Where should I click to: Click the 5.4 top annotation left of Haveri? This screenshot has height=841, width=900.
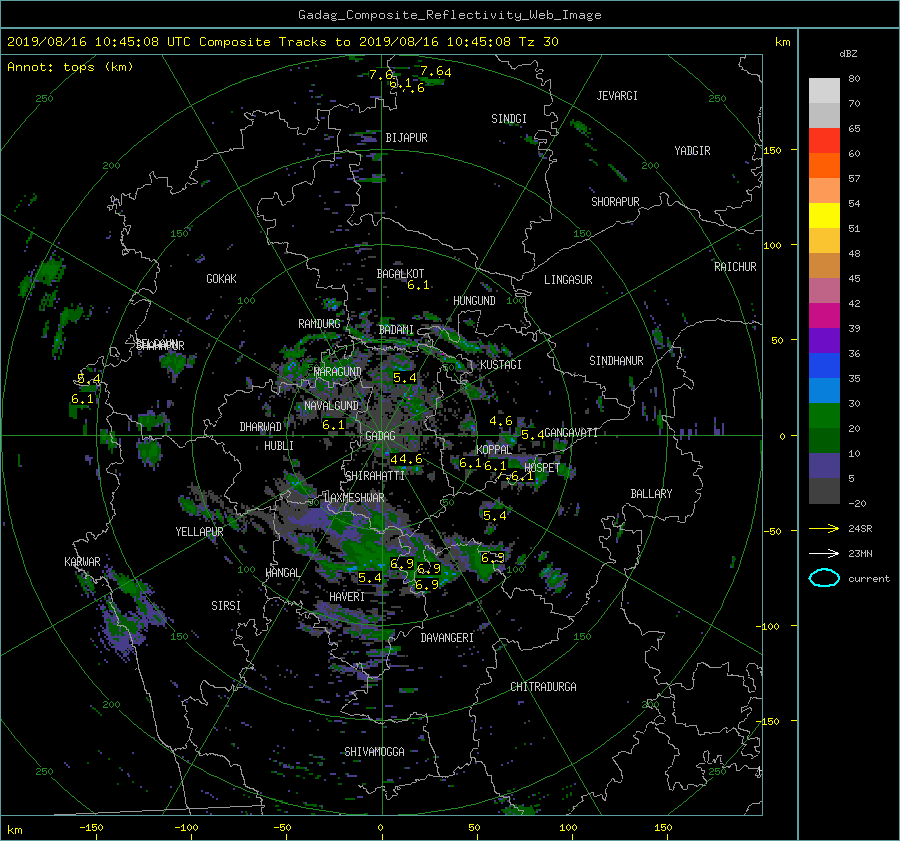[x=370, y=578]
